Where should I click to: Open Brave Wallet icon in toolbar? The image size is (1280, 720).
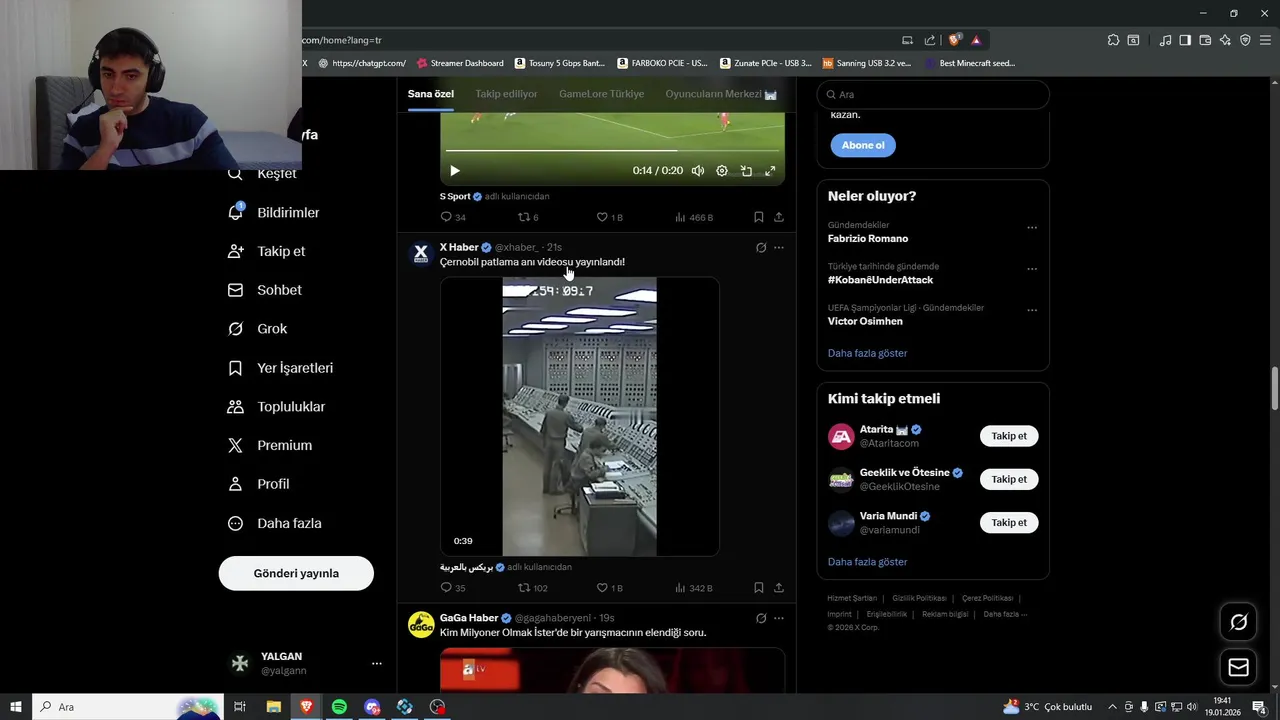[1205, 40]
